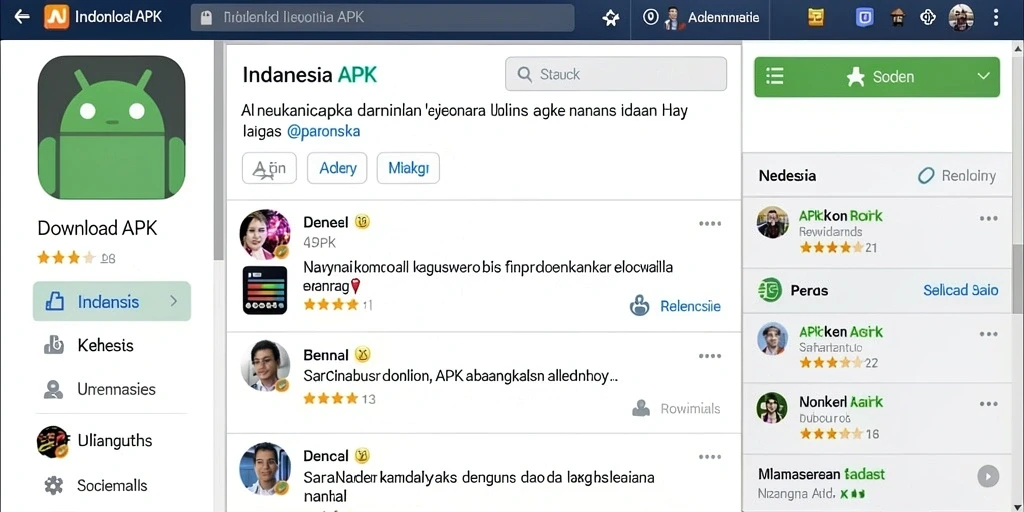
Task: Click the Nonkerl Aairk title text
Action: [840, 402]
